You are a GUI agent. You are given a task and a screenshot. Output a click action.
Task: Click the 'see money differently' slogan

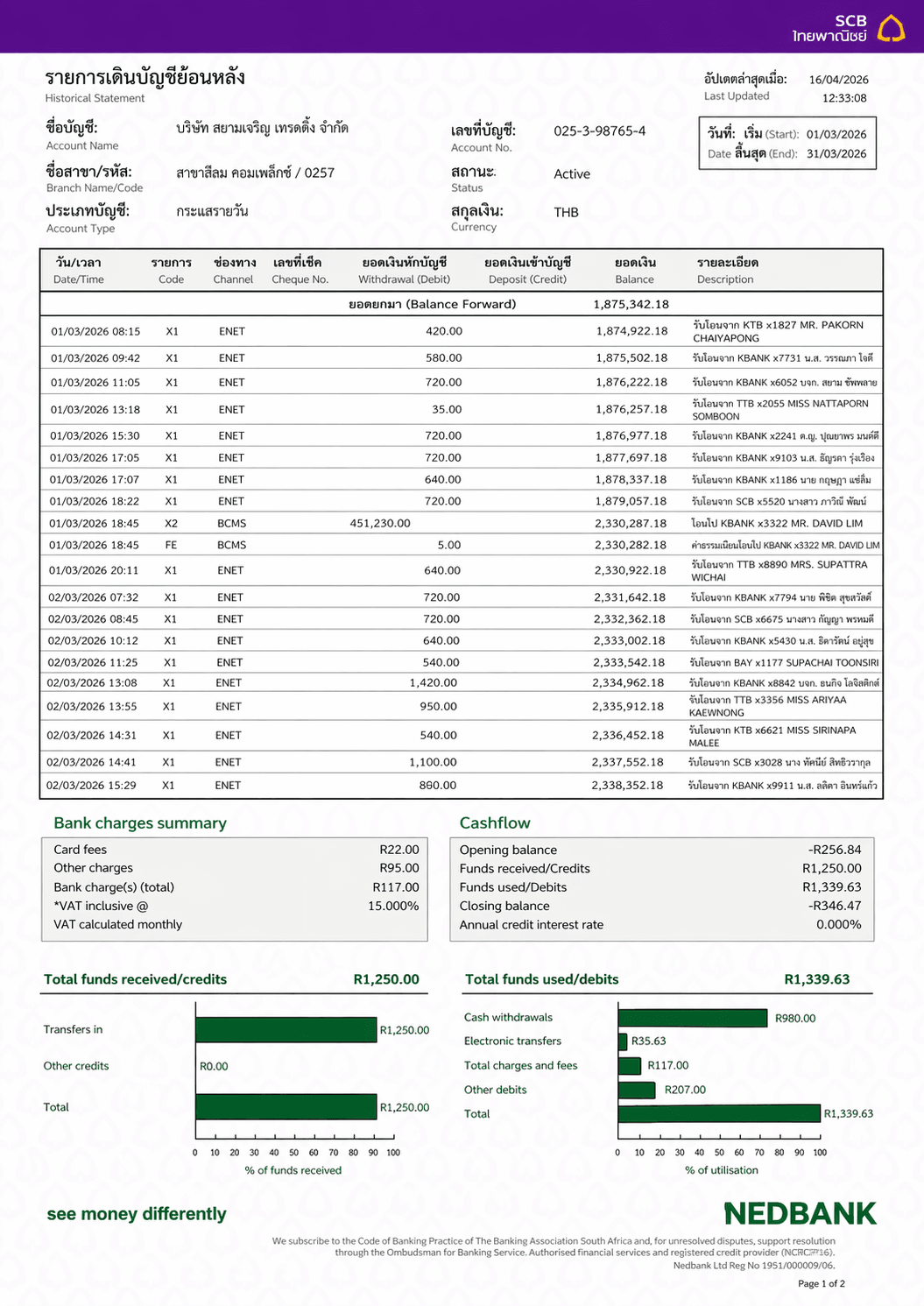[x=136, y=1215]
